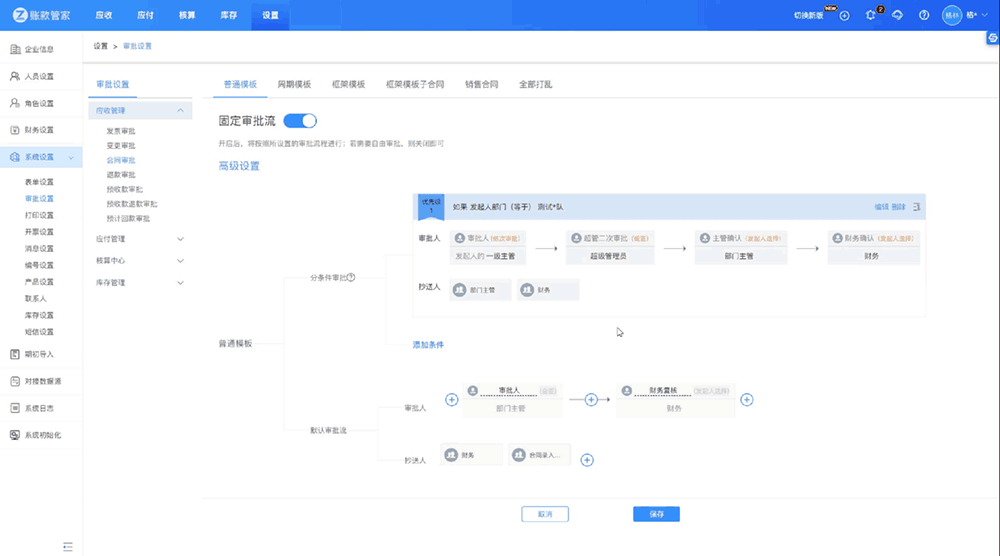Screen dimensions: 1000x556
Task: Click the cloud service icon in header
Action: click(897, 15)
